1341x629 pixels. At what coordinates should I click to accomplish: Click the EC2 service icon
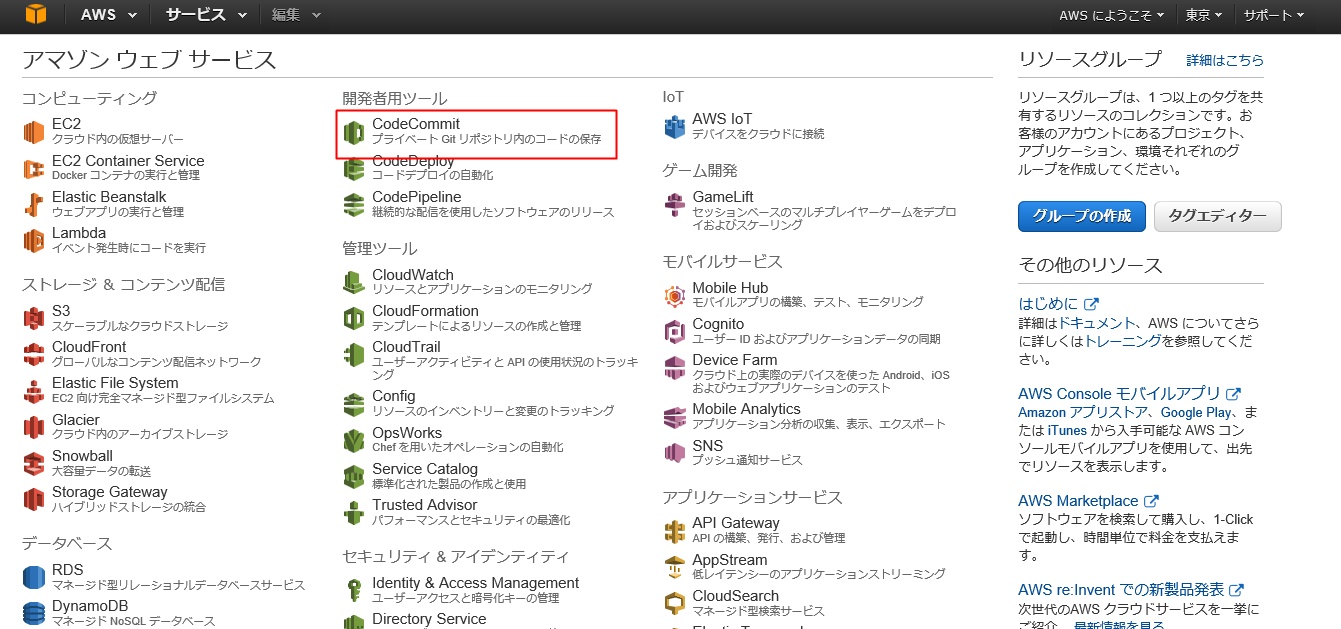click(x=35, y=132)
